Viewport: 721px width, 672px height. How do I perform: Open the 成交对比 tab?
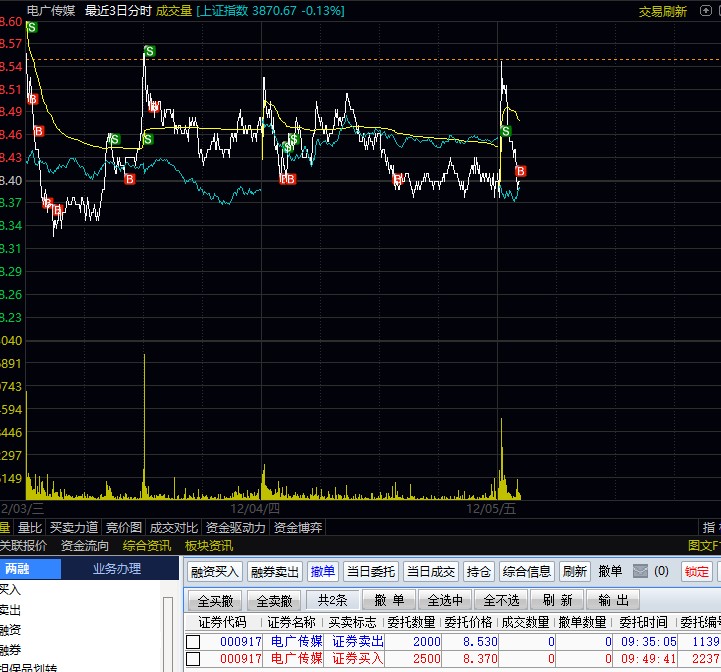click(174, 527)
